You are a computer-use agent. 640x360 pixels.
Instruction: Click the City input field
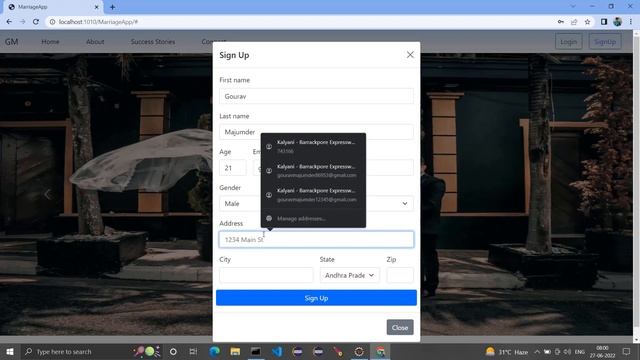266,275
